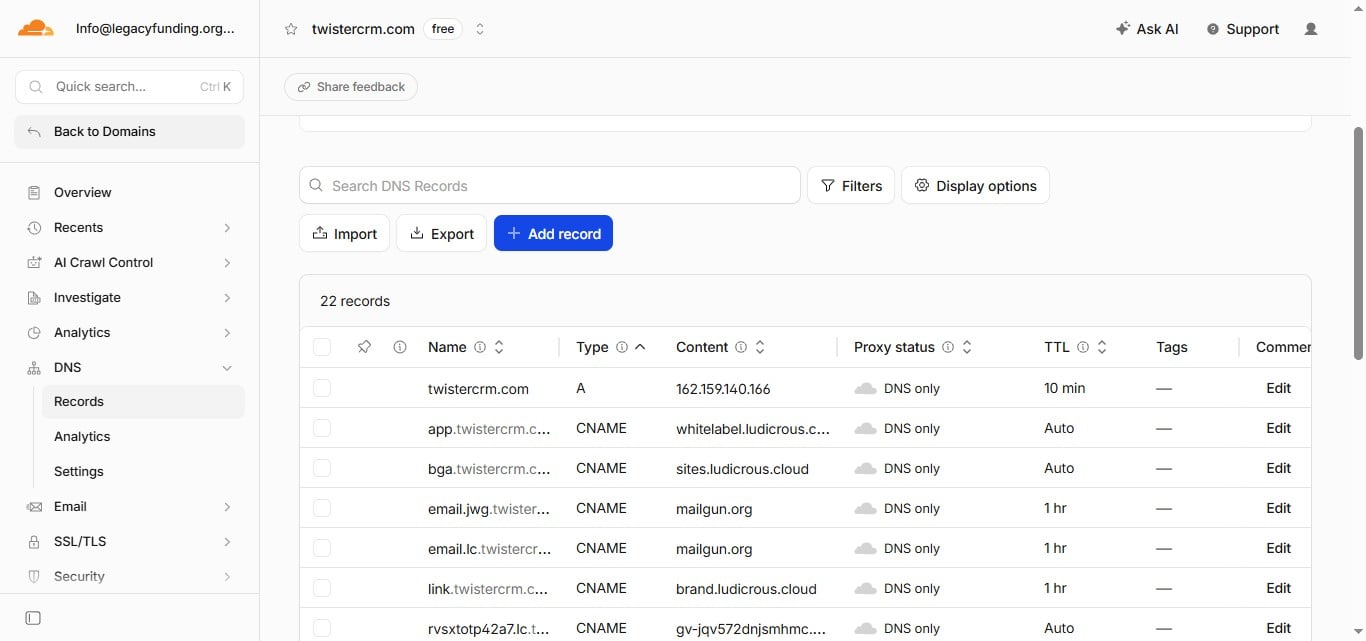The width and height of the screenshot is (1366, 641).
Task: Sort records by Name column arrows
Action: pos(499,347)
